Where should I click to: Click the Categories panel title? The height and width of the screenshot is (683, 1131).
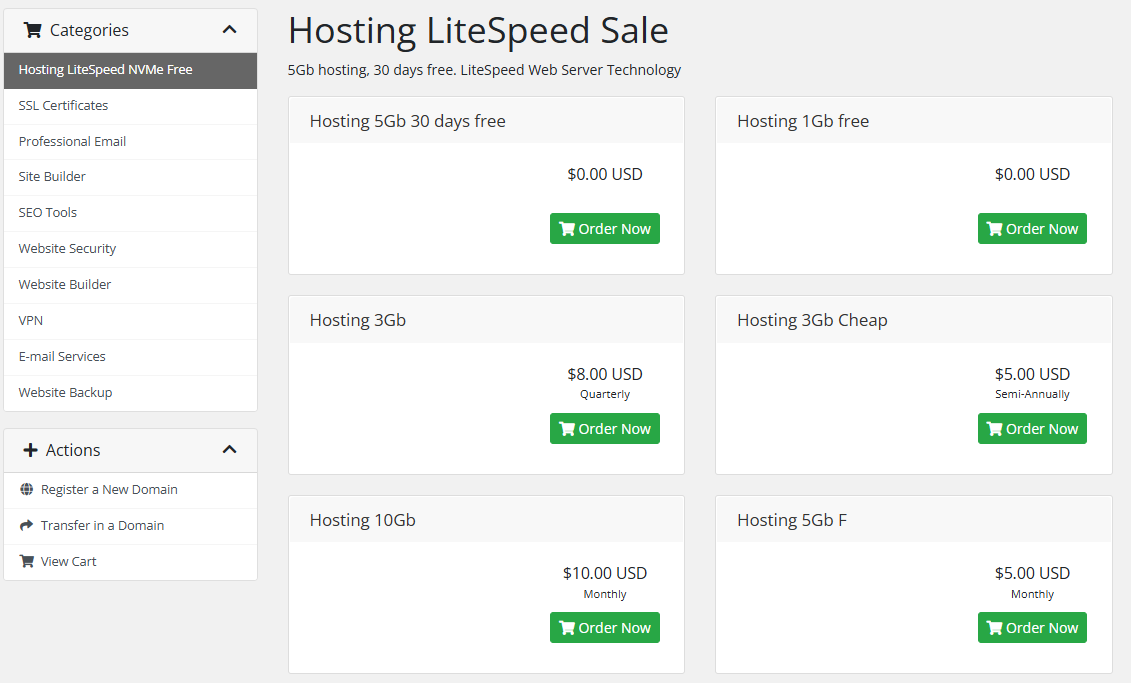pyautogui.click(x=89, y=30)
